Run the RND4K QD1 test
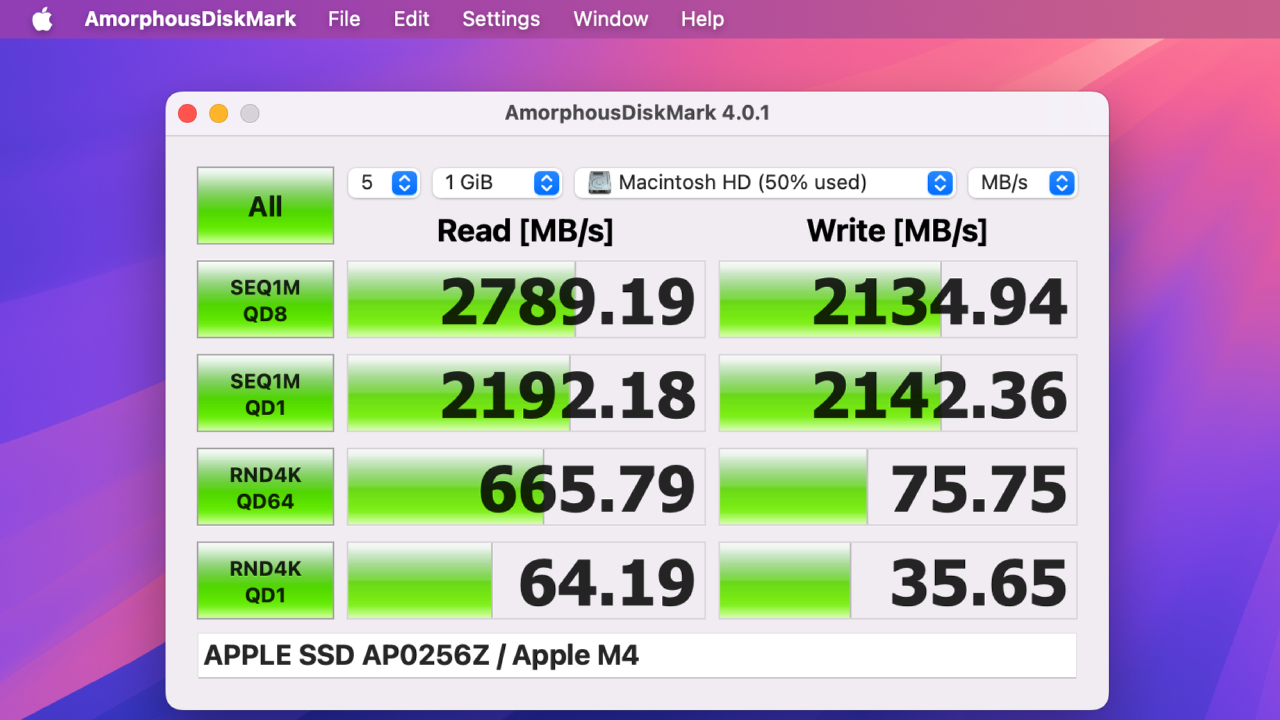Screen dimensions: 1280x720 pos(265,580)
